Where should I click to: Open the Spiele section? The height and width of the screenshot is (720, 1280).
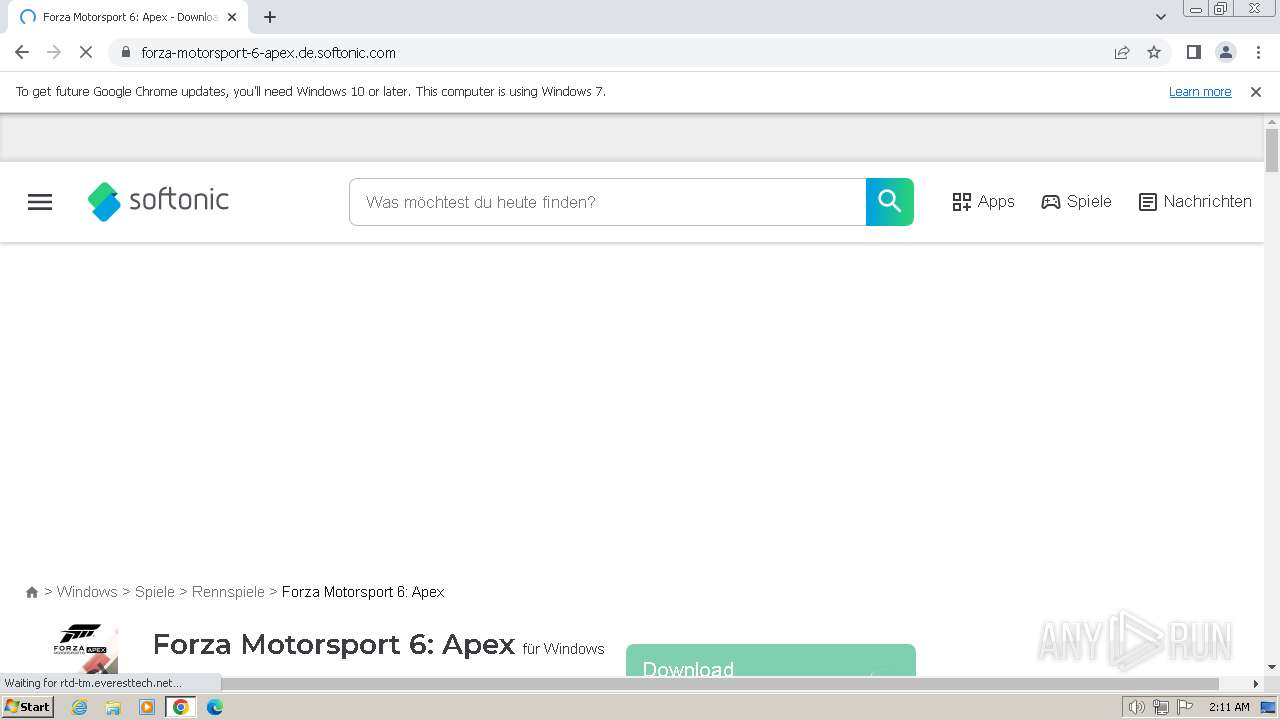pos(1076,202)
